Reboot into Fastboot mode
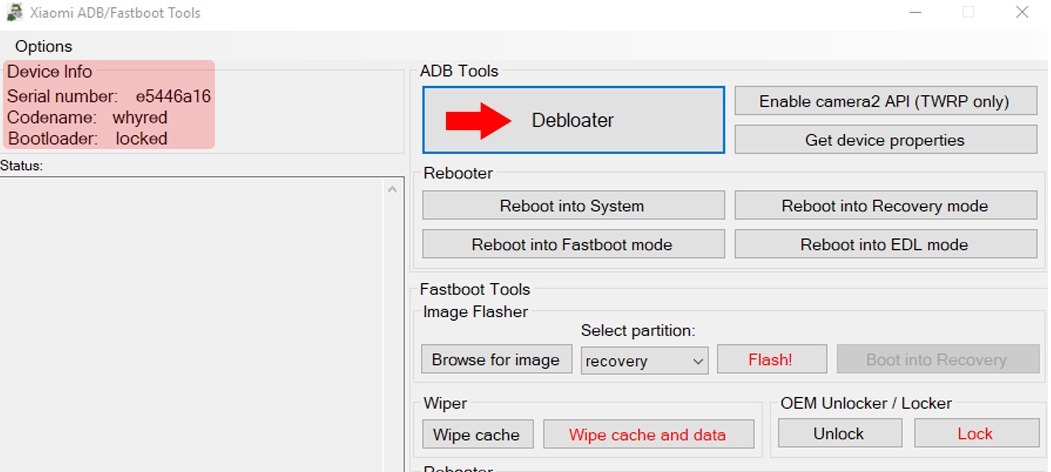 point(573,244)
